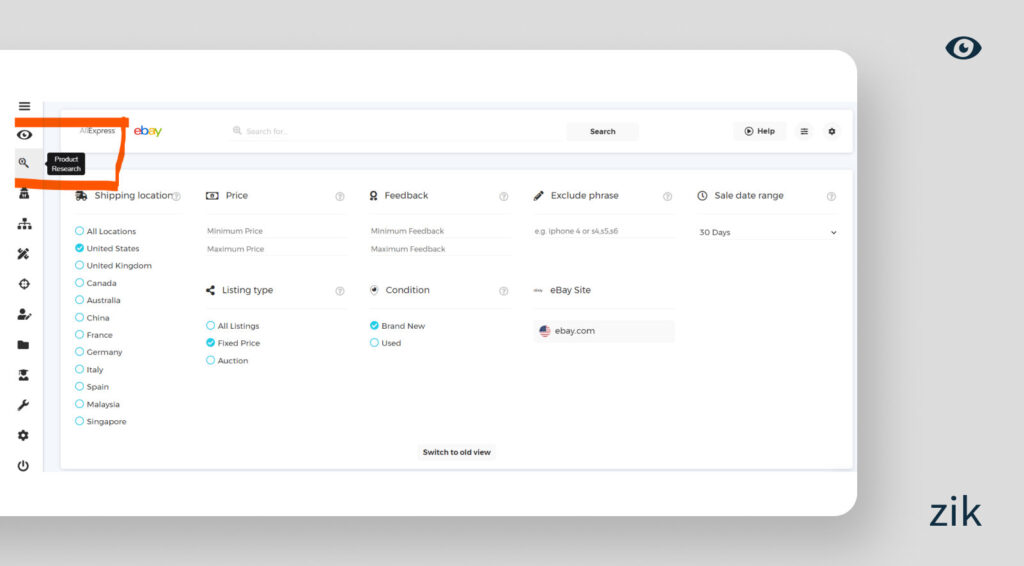The image size is (1024, 566).
Task: Switch to the AliExpress tab
Action: pos(98,131)
